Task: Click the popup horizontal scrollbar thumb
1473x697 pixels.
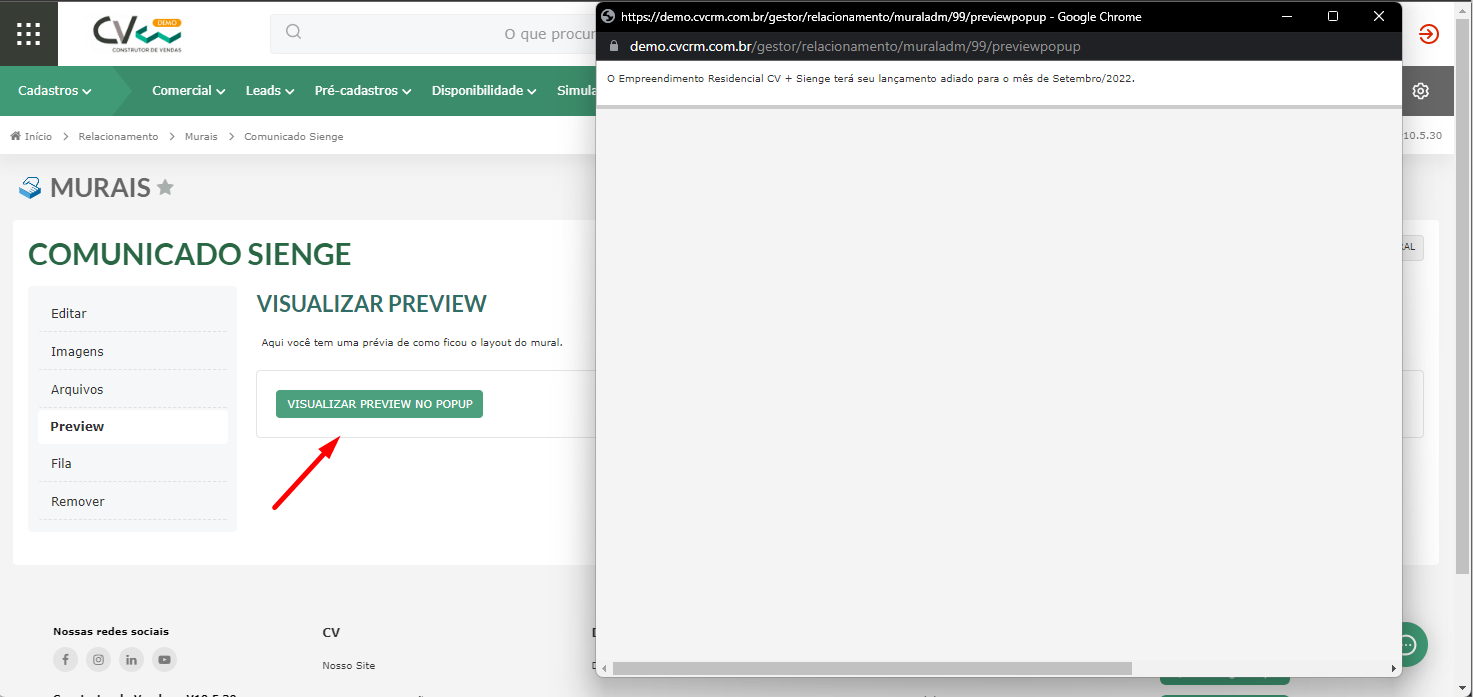Action: [872, 668]
